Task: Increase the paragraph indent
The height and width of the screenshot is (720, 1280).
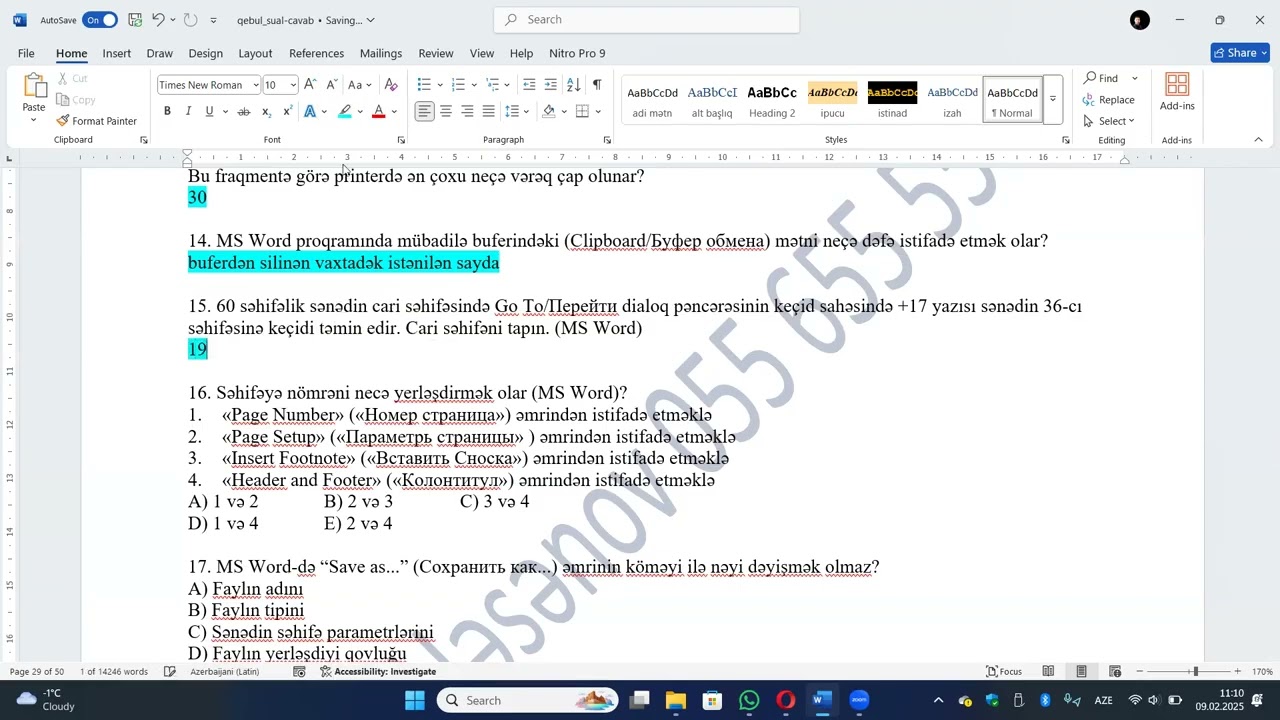Action: [550, 85]
